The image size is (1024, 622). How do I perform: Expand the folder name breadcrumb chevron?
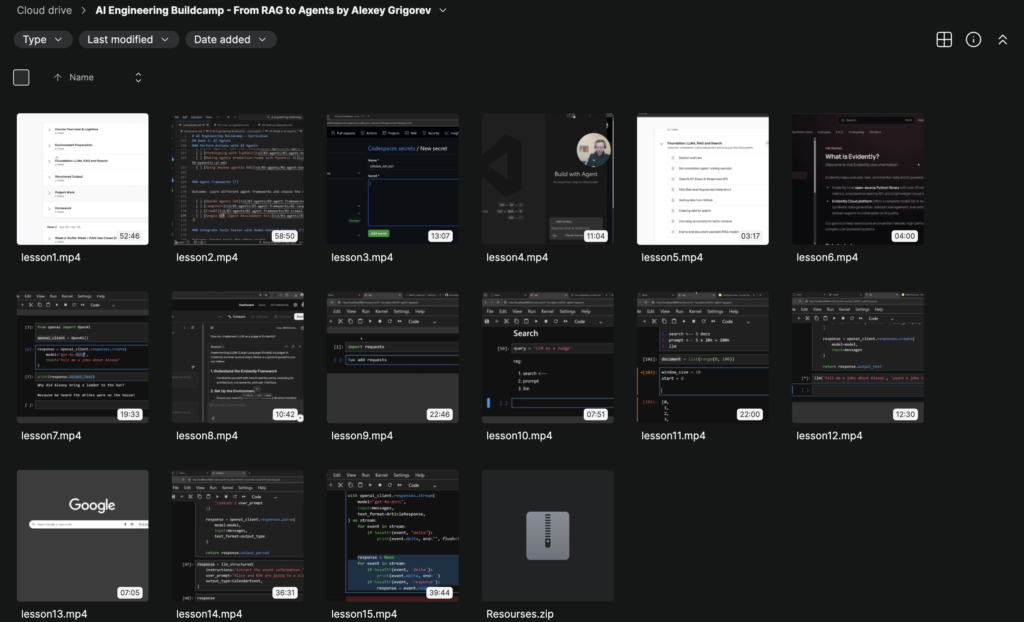(443, 10)
